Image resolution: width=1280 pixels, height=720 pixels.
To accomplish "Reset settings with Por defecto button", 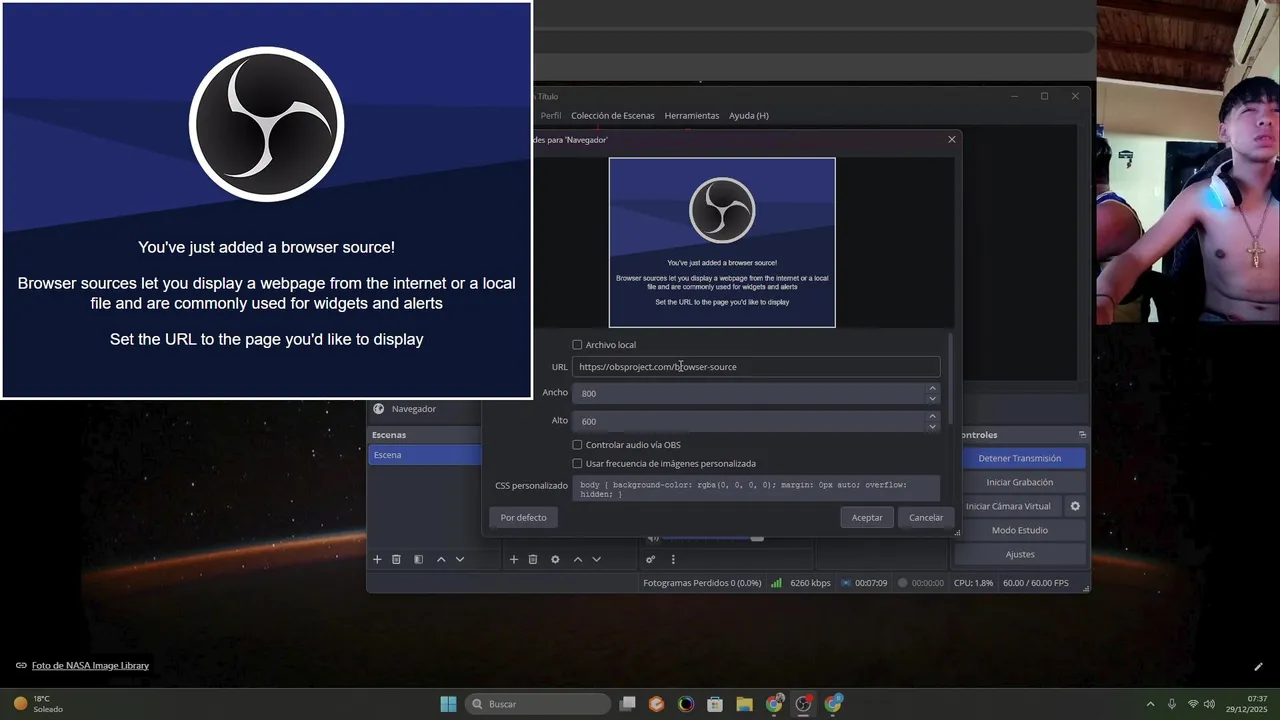I will (524, 517).
